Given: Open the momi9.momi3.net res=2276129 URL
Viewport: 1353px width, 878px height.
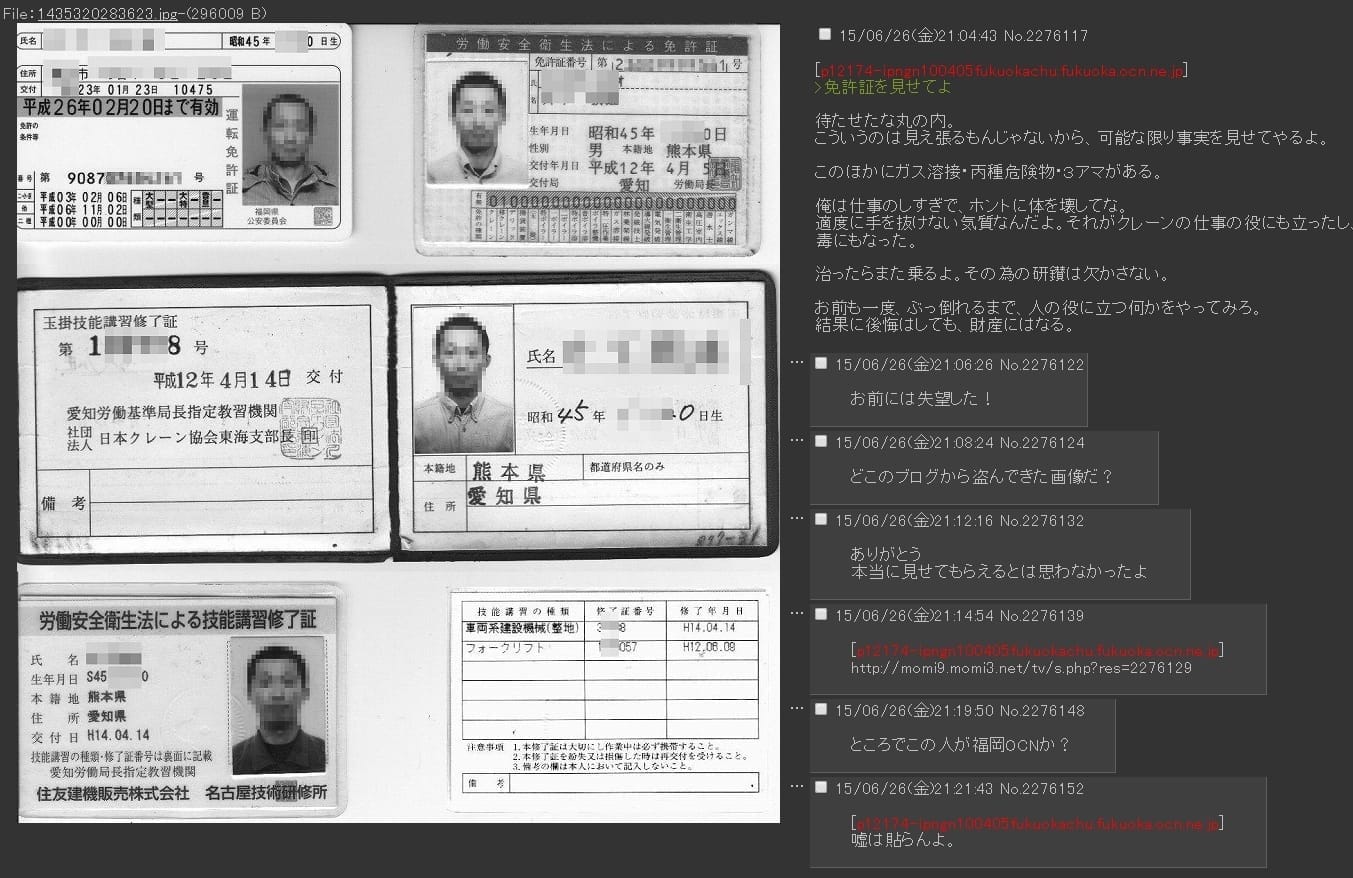Looking at the screenshot, I should tap(1020, 668).
